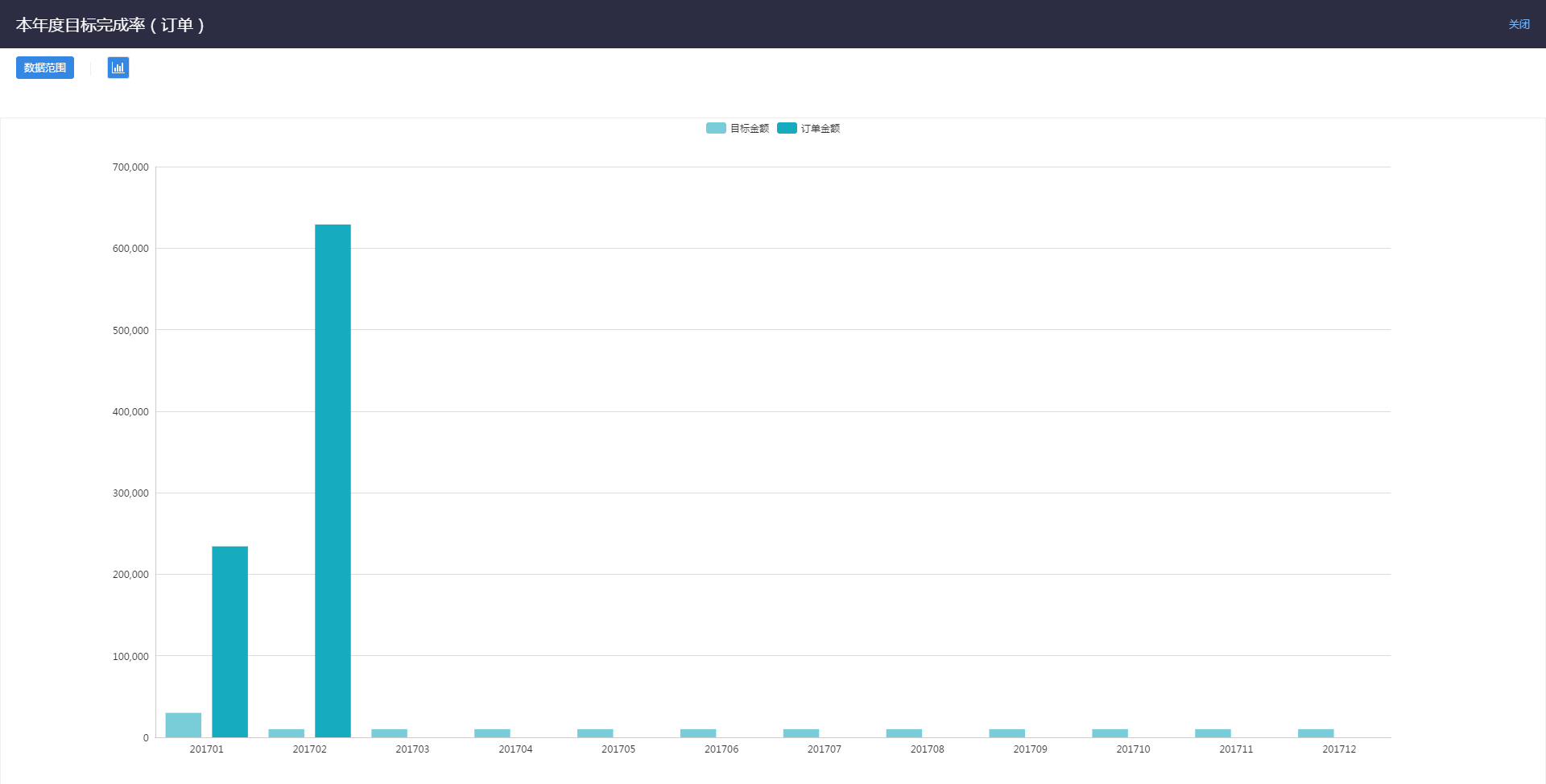1546x784 pixels.
Task: Click the 目标金额 legend color swatch
Action: coord(716,128)
